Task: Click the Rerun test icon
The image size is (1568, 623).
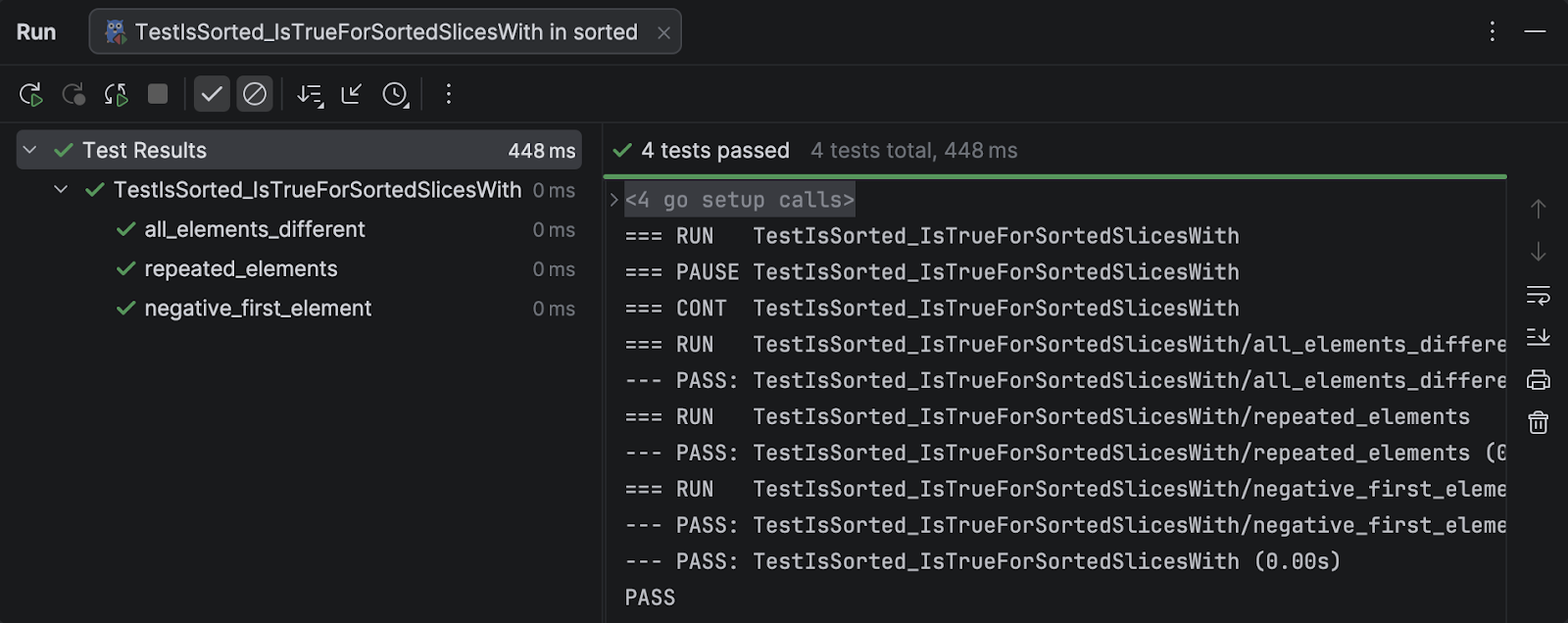Action: 30,94
